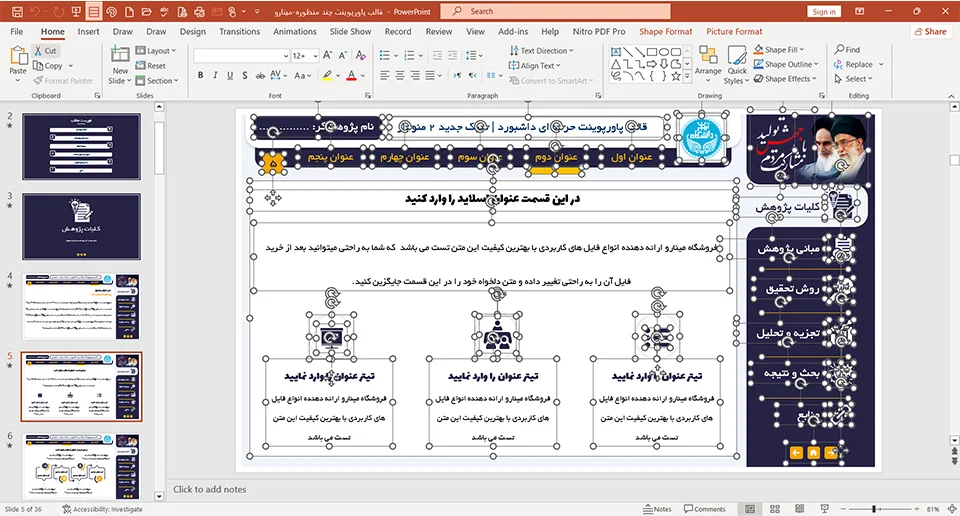Align text right
The height and width of the screenshot is (516, 960).
point(415,75)
